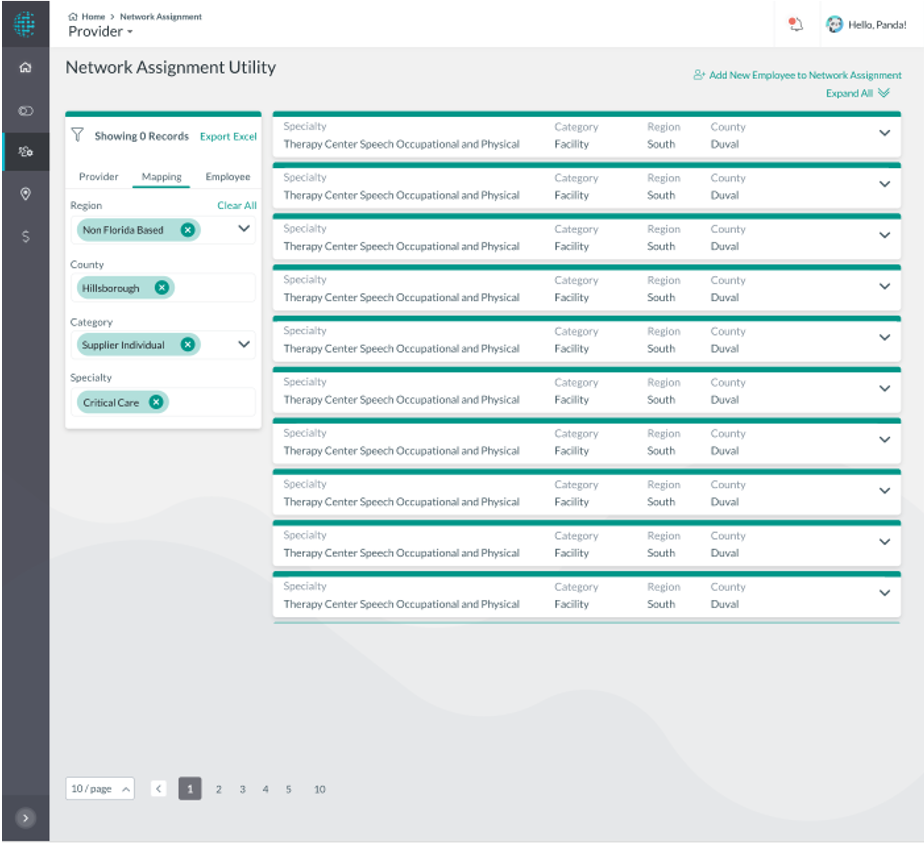The height and width of the screenshot is (843, 924).
Task: Remove the Critical Care chip
Action: (156, 402)
